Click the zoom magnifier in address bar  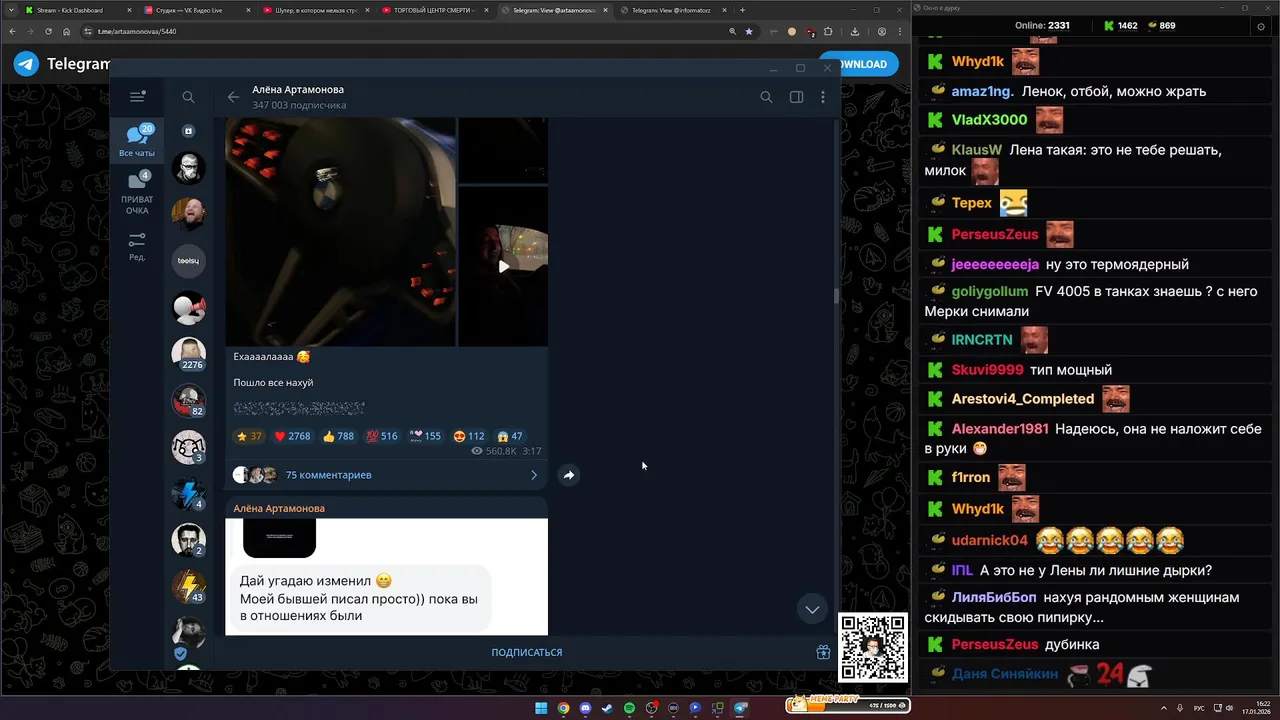coord(733,31)
